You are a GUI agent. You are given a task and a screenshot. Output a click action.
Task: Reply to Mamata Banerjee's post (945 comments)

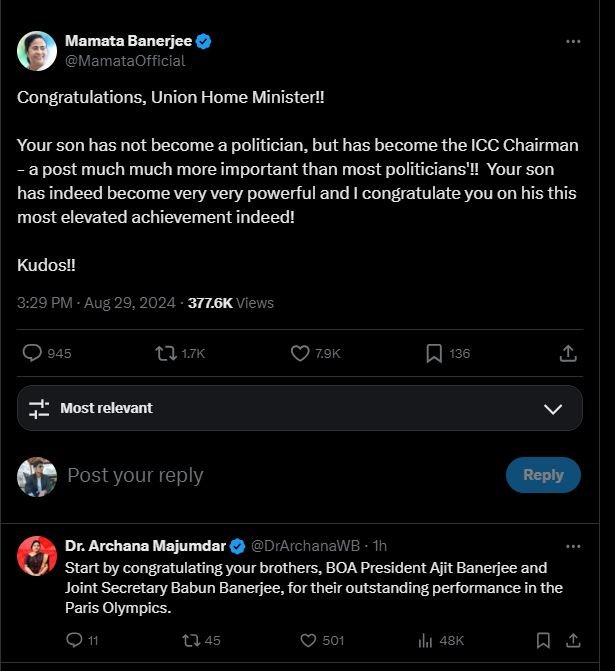tap(33, 353)
